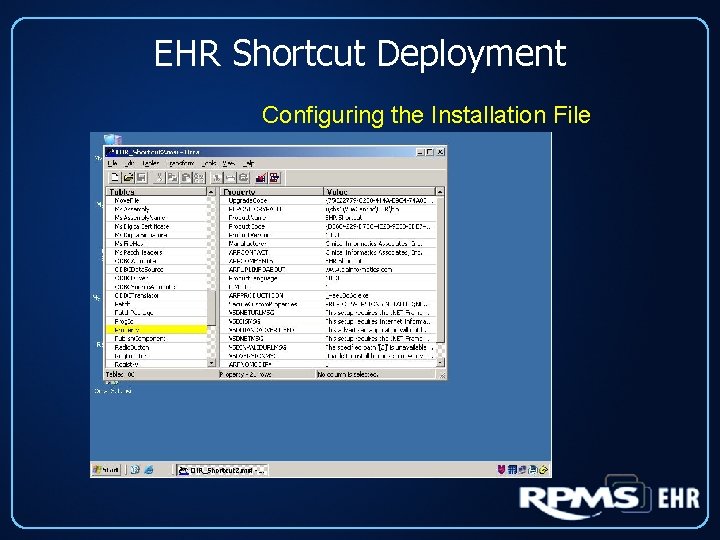Open the Edit menu
Viewport: 720px width, 540px height.
(130, 163)
